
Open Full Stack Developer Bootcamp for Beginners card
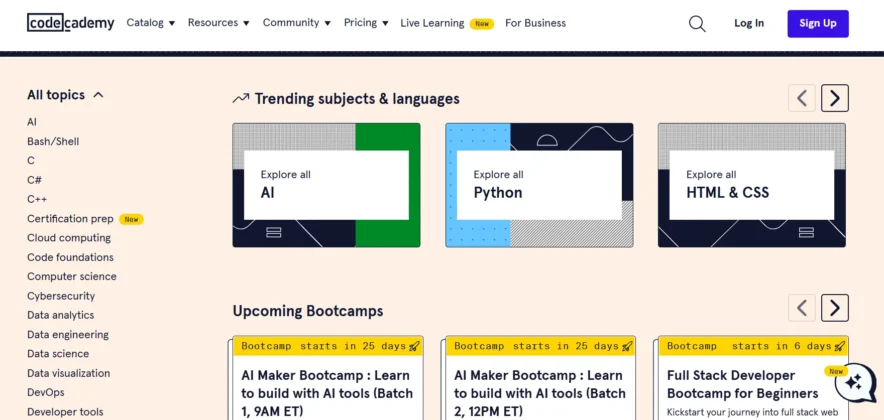coord(753,378)
